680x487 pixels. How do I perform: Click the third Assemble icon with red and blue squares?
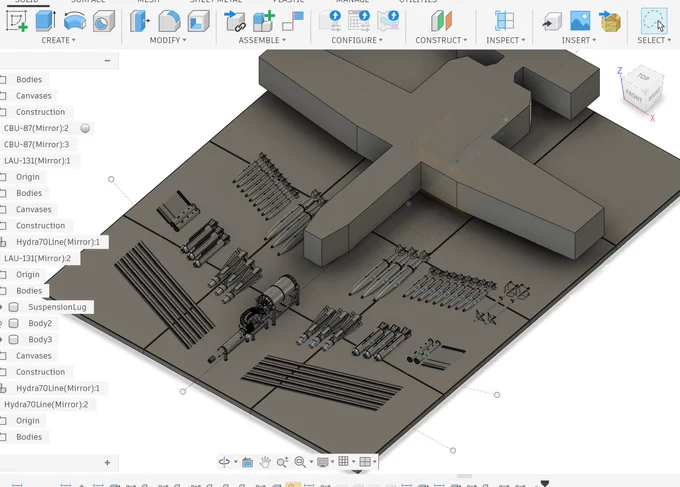coord(293,21)
